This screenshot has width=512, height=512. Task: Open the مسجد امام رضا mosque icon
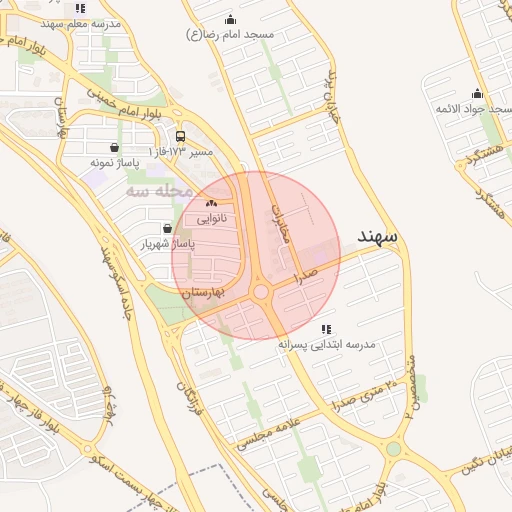230,20
